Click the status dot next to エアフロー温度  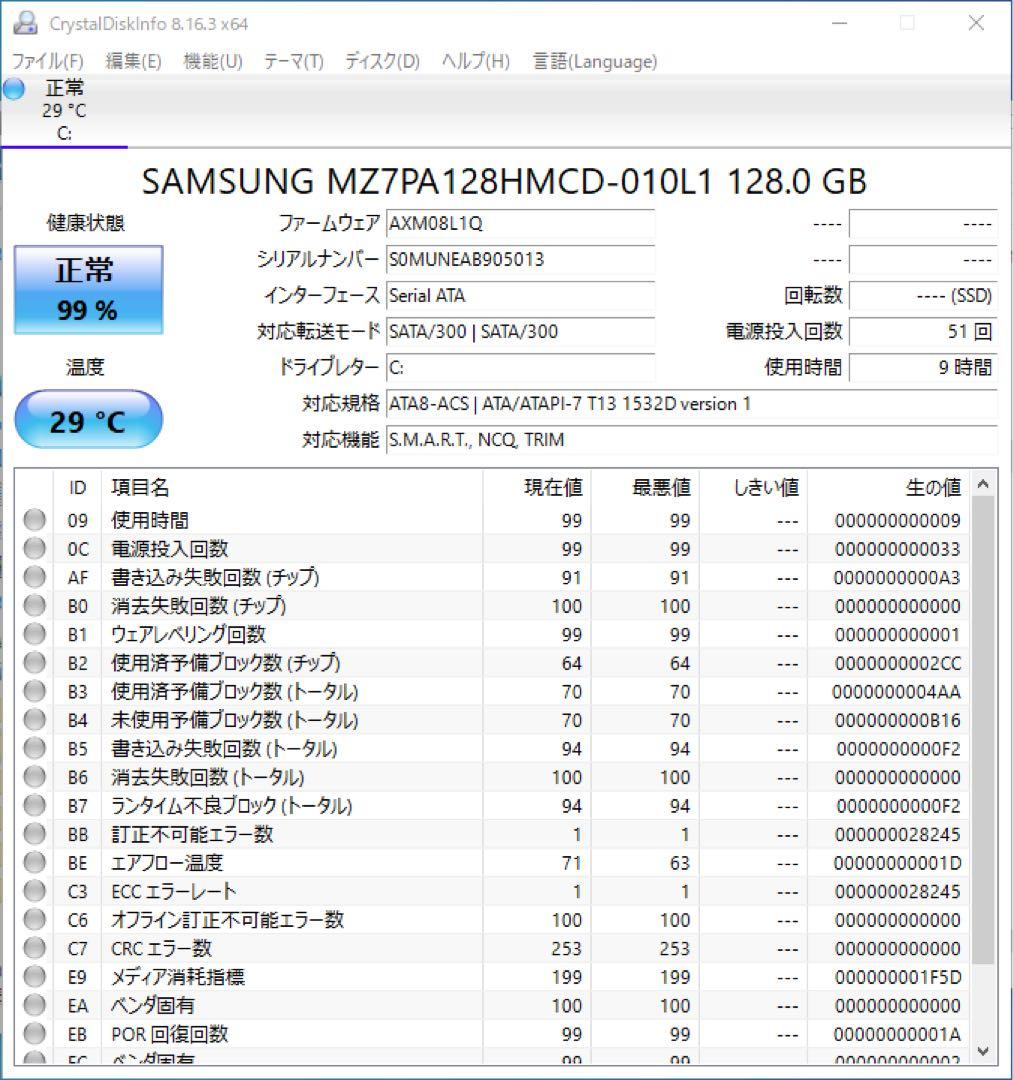click(x=33, y=862)
